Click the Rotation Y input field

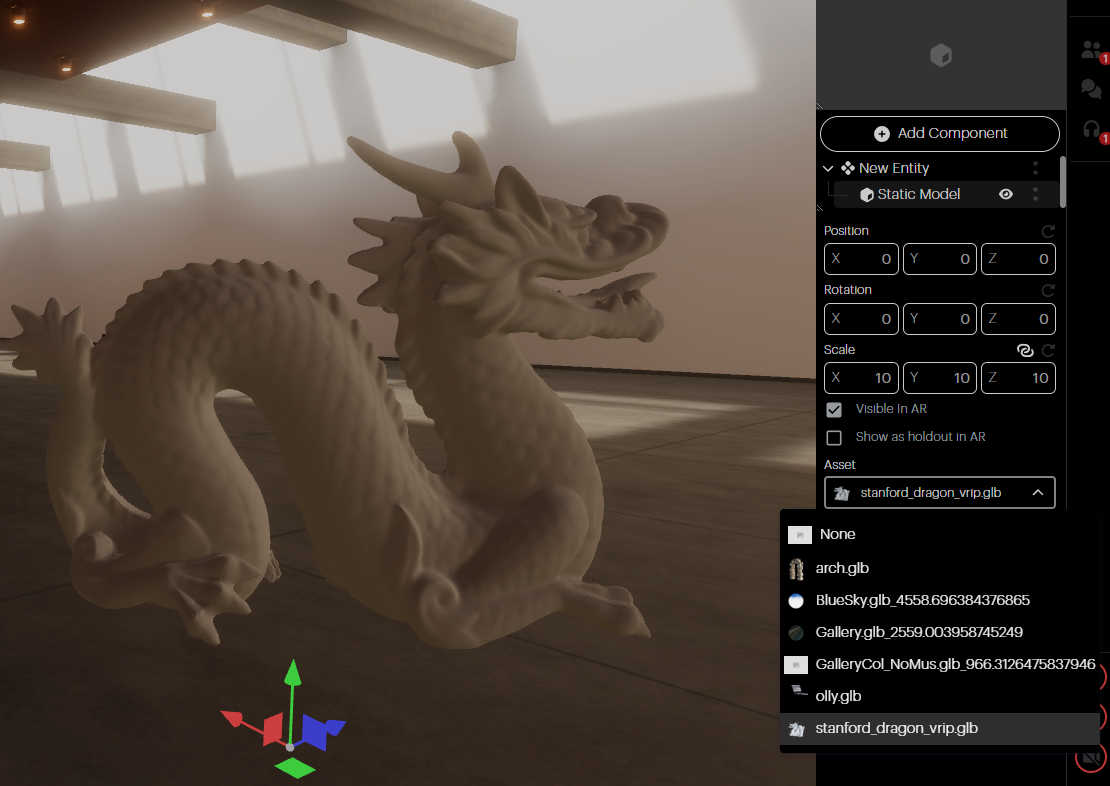939,319
